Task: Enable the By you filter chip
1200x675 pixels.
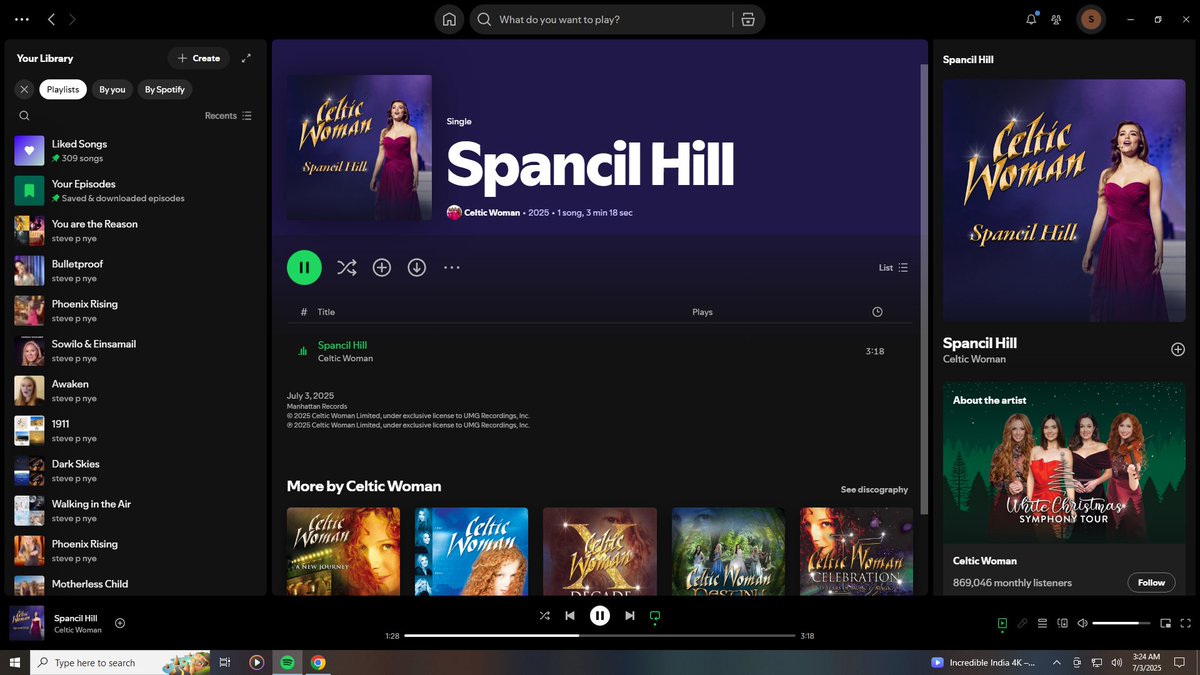Action: (112, 89)
